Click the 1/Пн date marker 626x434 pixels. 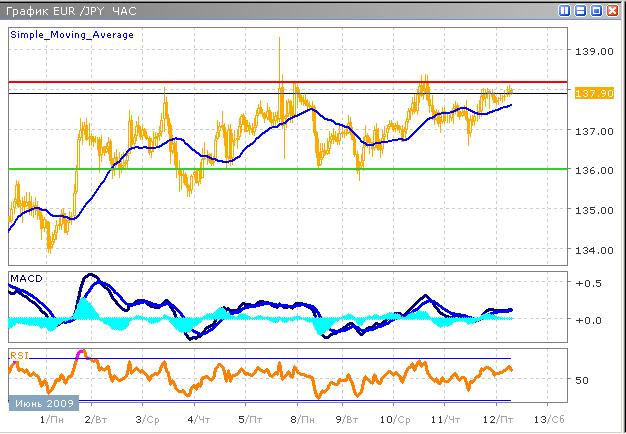click(x=48, y=419)
